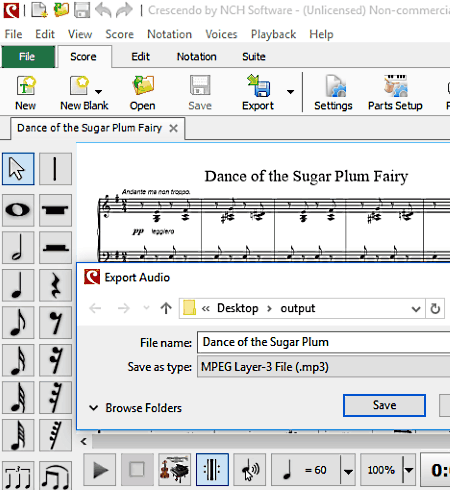
Task: Select the triplet tuplet tool
Action: pos(18,475)
